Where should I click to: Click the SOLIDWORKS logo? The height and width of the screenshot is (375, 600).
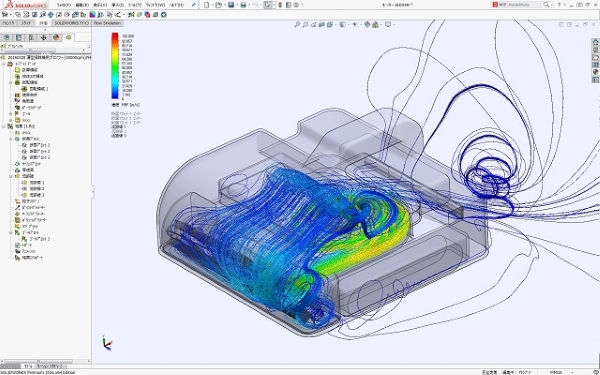(x=26, y=5)
